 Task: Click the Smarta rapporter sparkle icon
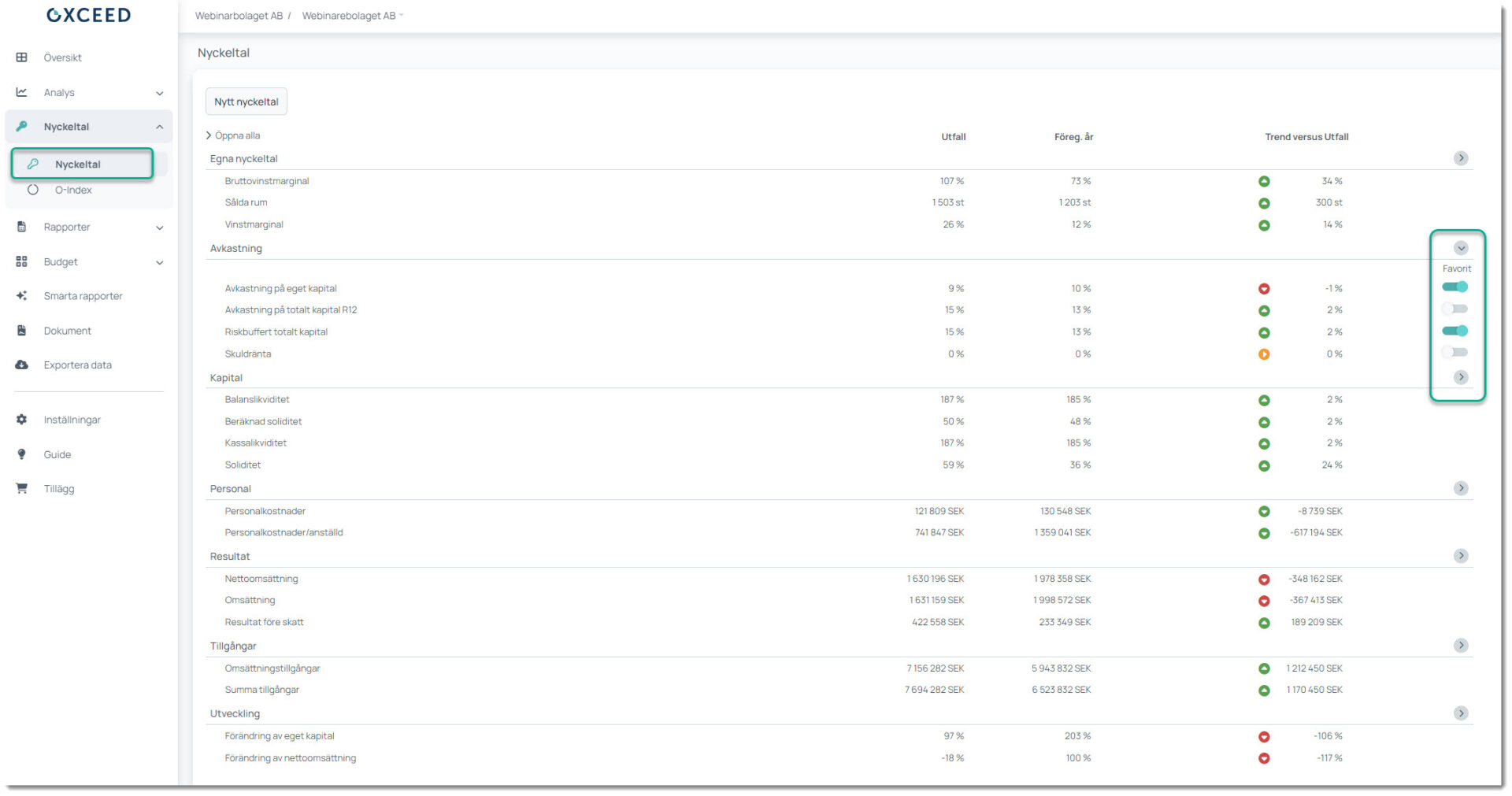[21, 296]
